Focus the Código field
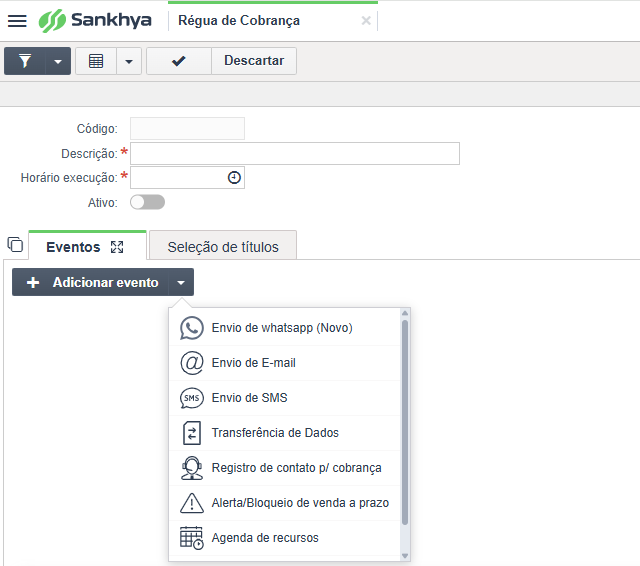Image resolution: width=640 pixels, height=566 pixels. [187, 129]
